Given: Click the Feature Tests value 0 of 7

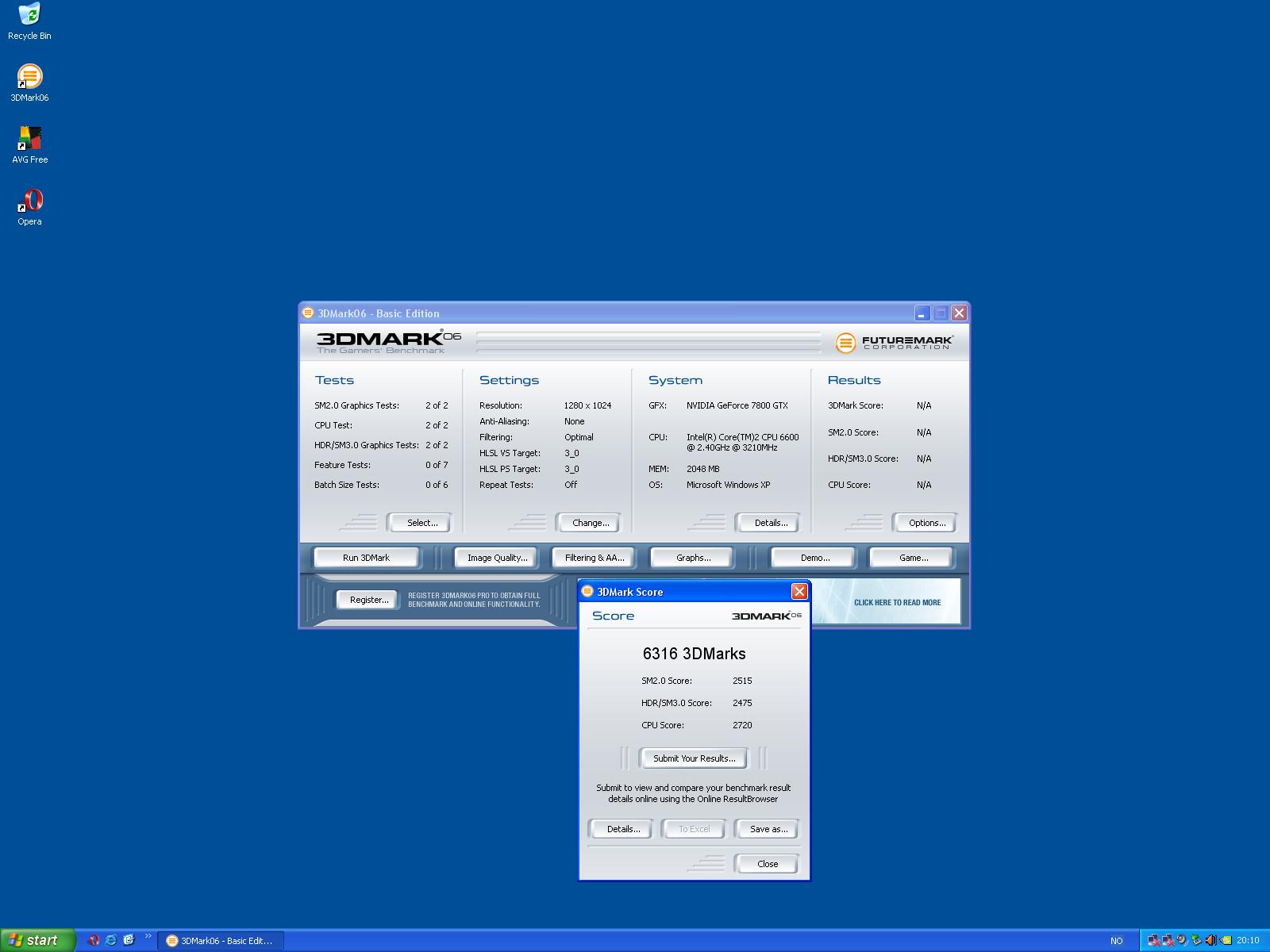Looking at the screenshot, I should (x=437, y=465).
